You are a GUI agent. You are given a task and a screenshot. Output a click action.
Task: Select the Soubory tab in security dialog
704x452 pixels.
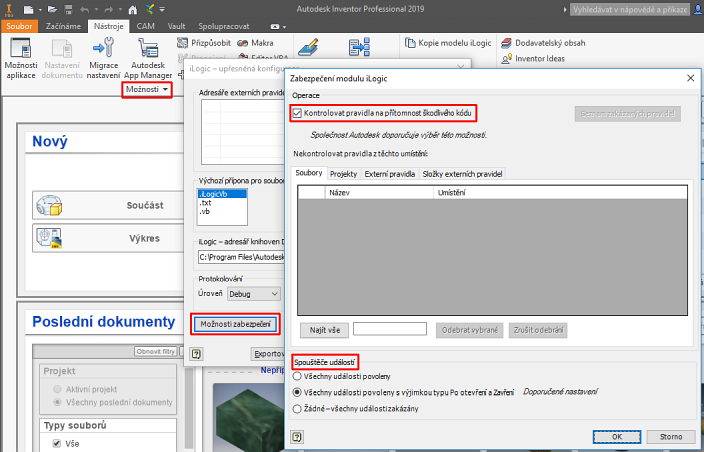point(309,173)
